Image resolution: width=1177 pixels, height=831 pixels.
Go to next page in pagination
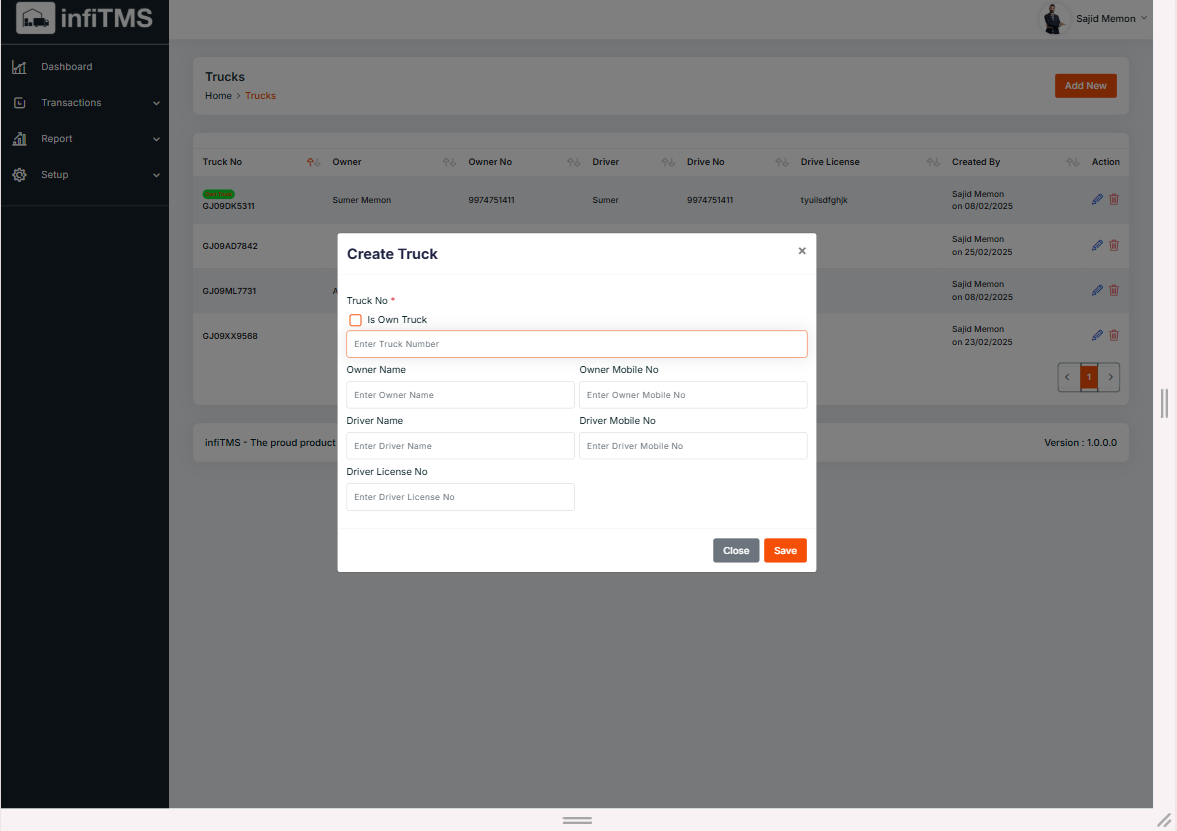click(x=1110, y=377)
